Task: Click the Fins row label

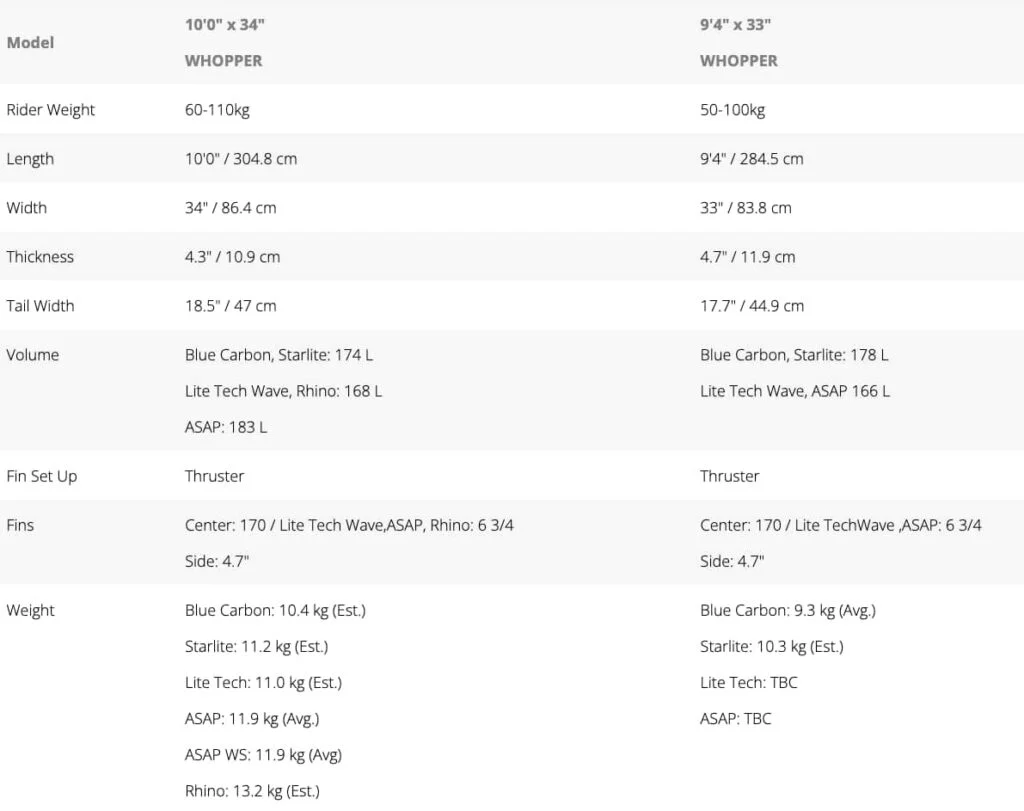Action: click(20, 525)
